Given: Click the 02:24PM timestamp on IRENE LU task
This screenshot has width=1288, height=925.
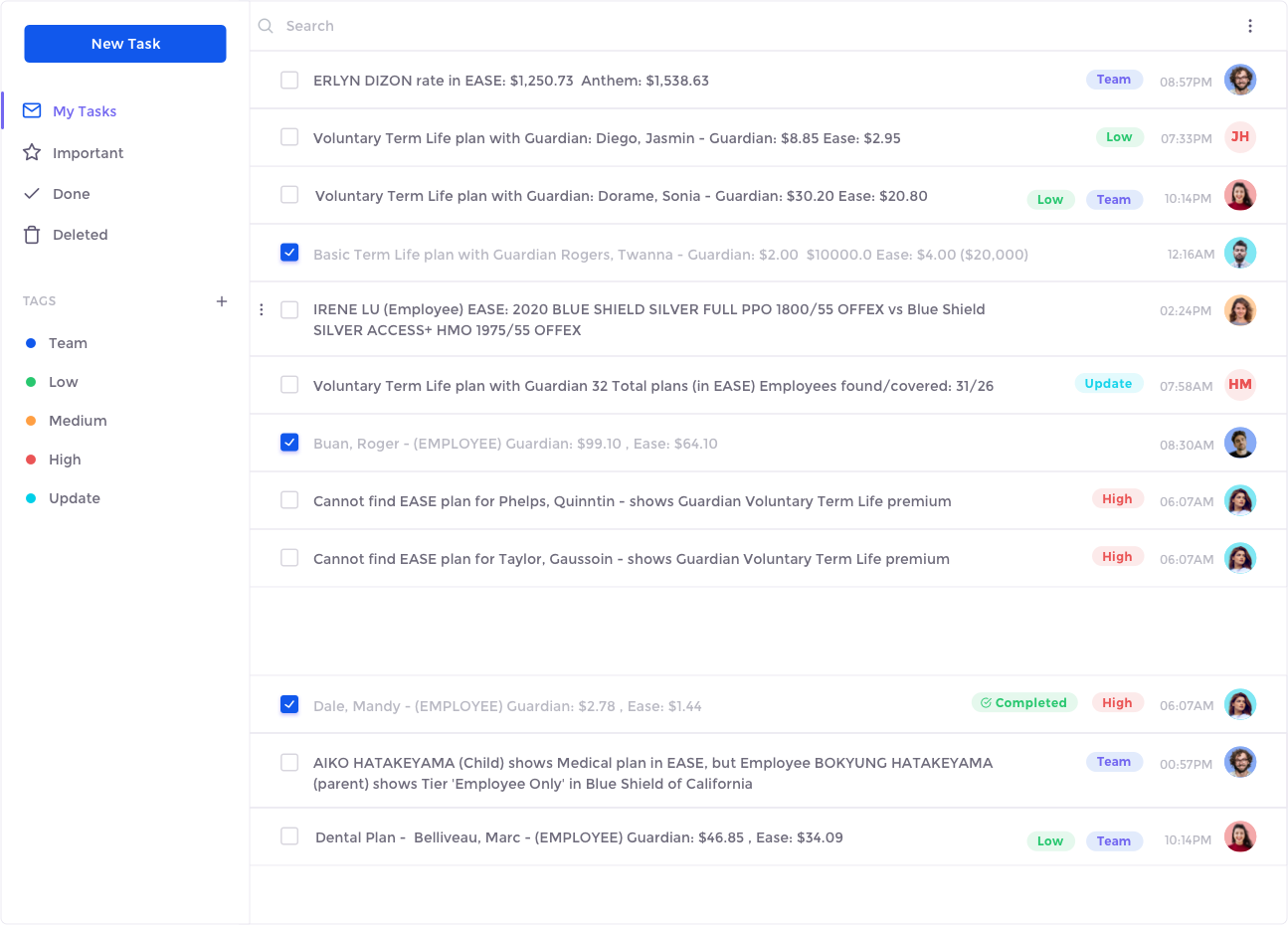Looking at the screenshot, I should point(1186,311).
